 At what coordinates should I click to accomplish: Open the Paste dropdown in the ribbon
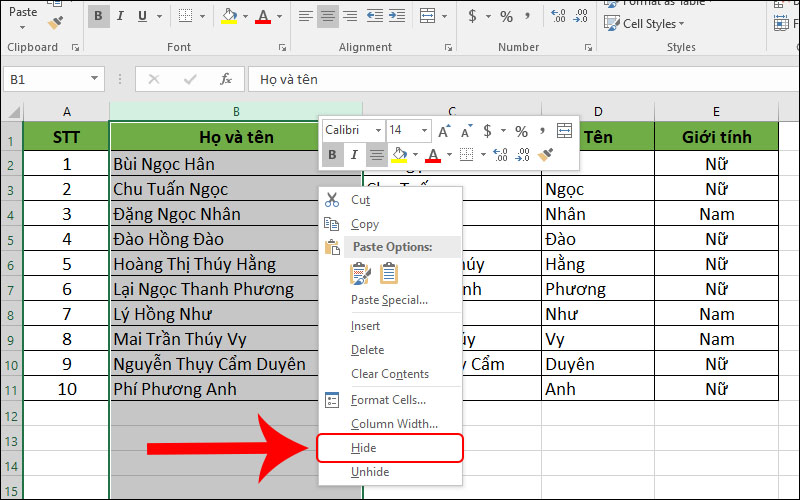click(22, 27)
